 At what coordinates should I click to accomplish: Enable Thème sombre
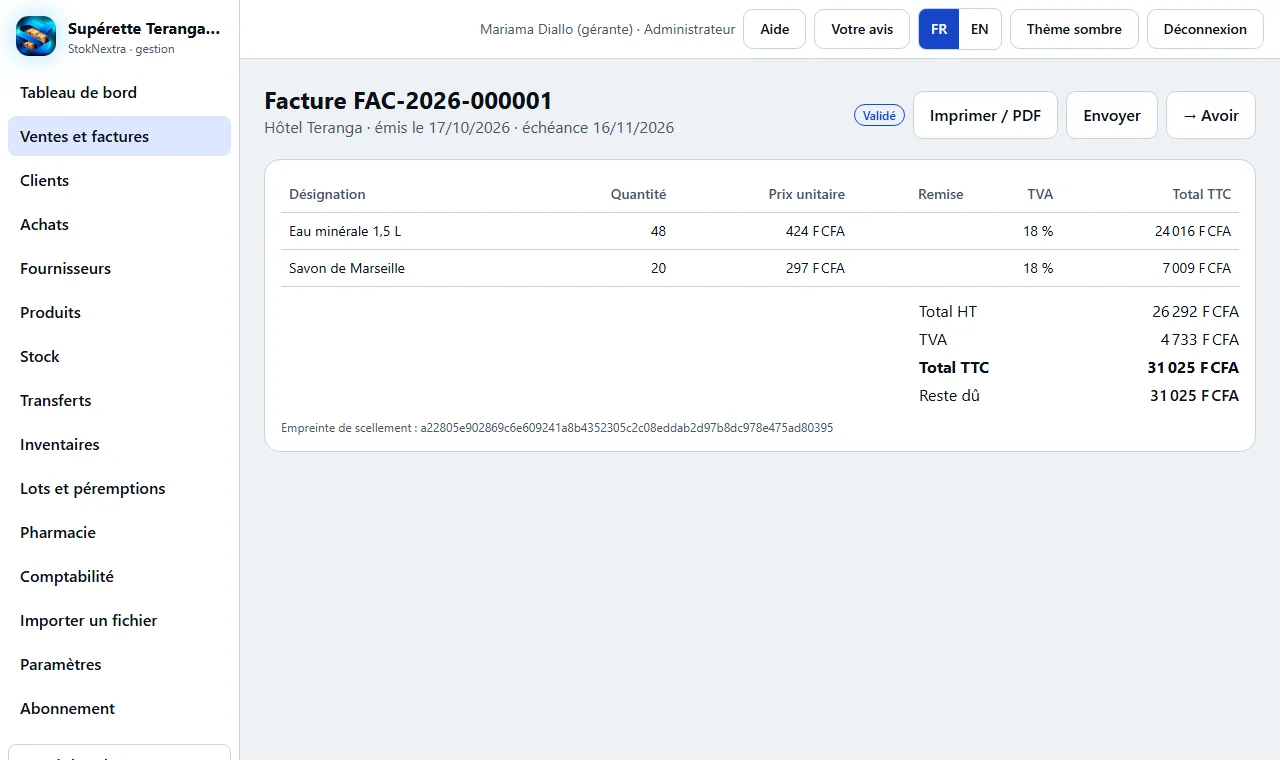pos(1074,29)
